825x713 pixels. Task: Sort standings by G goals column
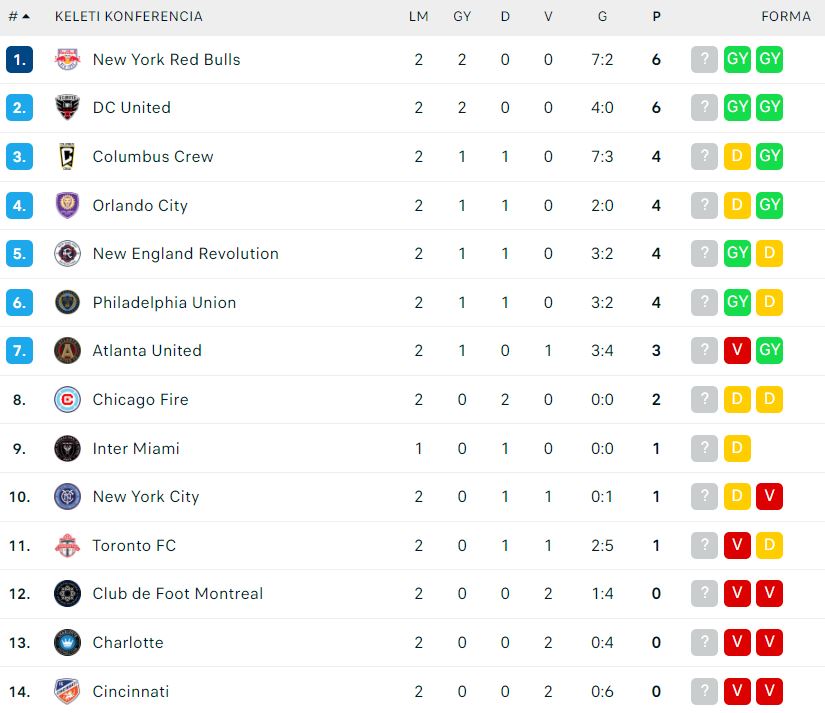click(602, 16)
